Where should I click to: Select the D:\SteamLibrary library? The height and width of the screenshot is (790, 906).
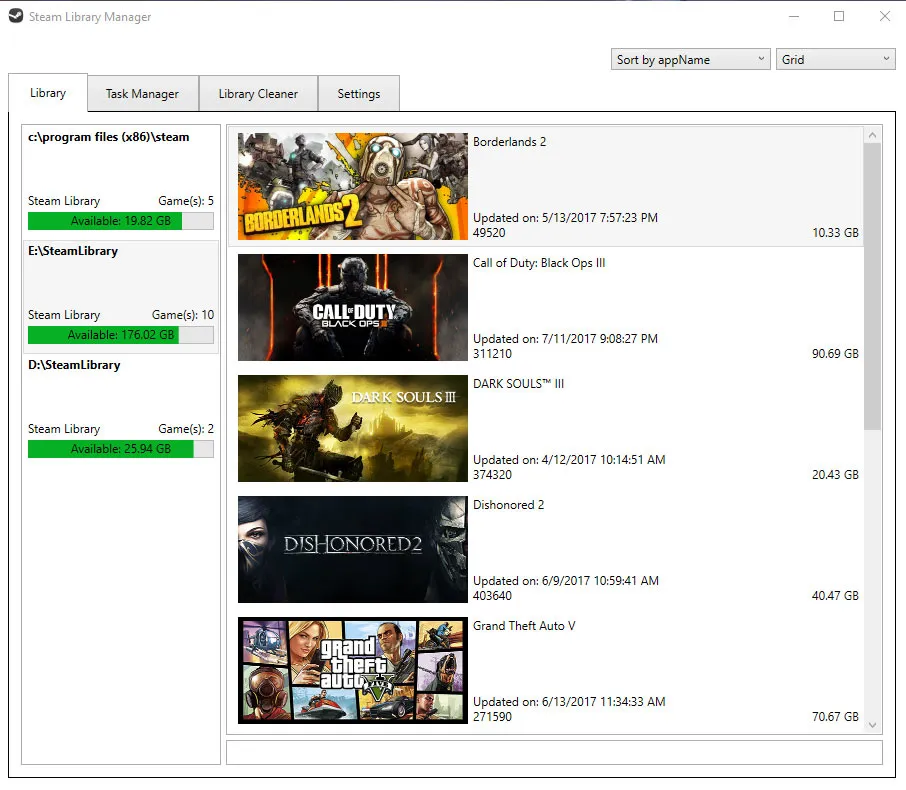coord(121,410)
